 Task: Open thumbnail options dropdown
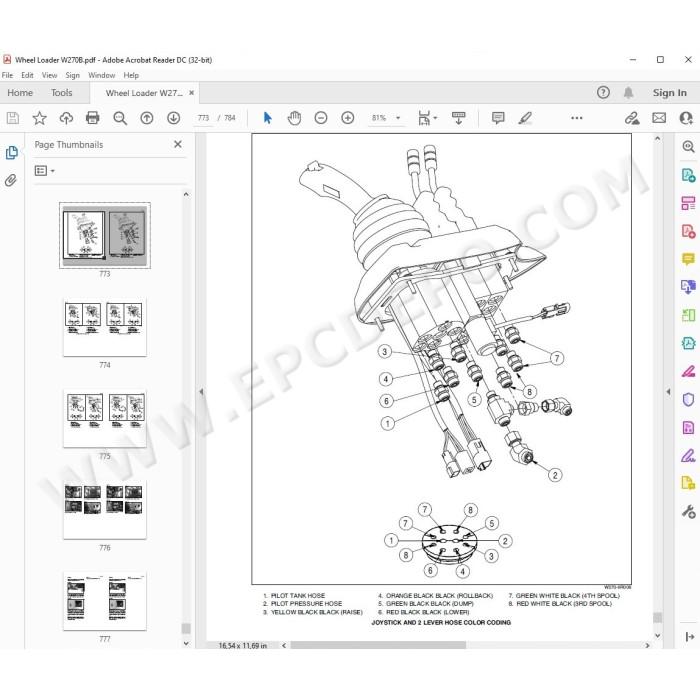(45, 171)
